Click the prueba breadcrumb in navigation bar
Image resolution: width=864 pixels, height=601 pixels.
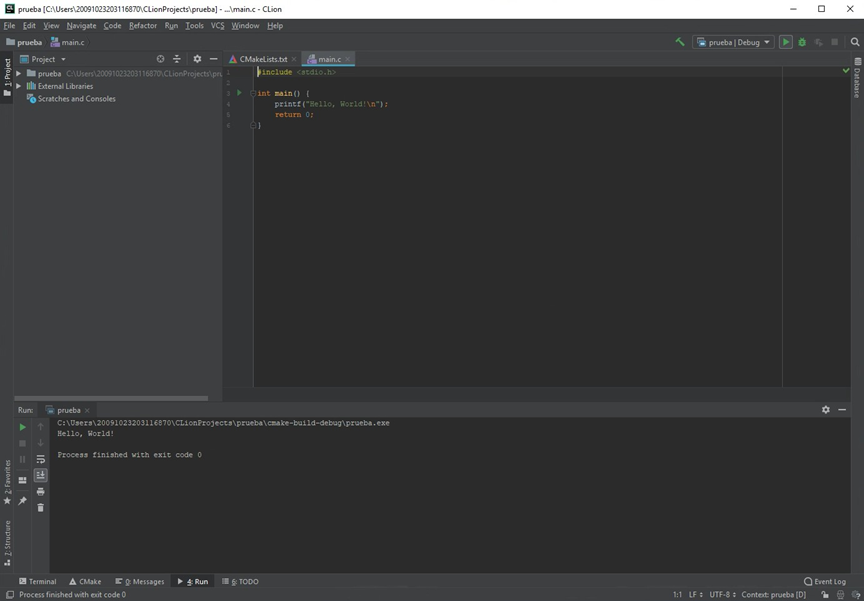click(24, 42)
